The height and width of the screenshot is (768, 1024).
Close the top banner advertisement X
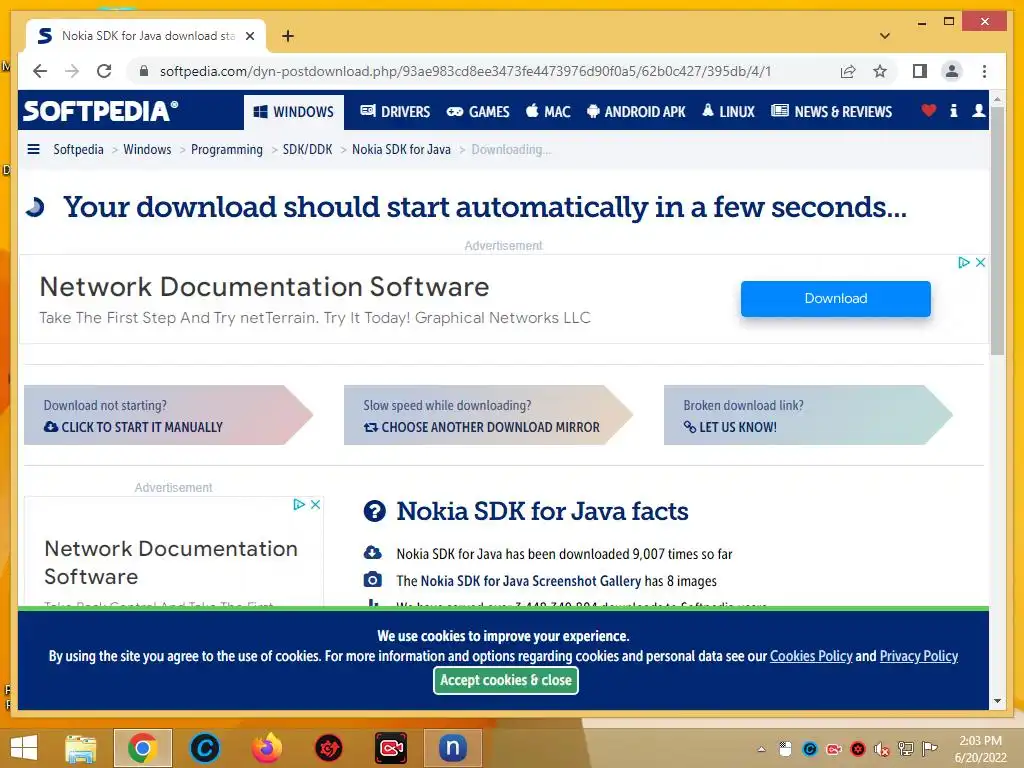[980, 263]
